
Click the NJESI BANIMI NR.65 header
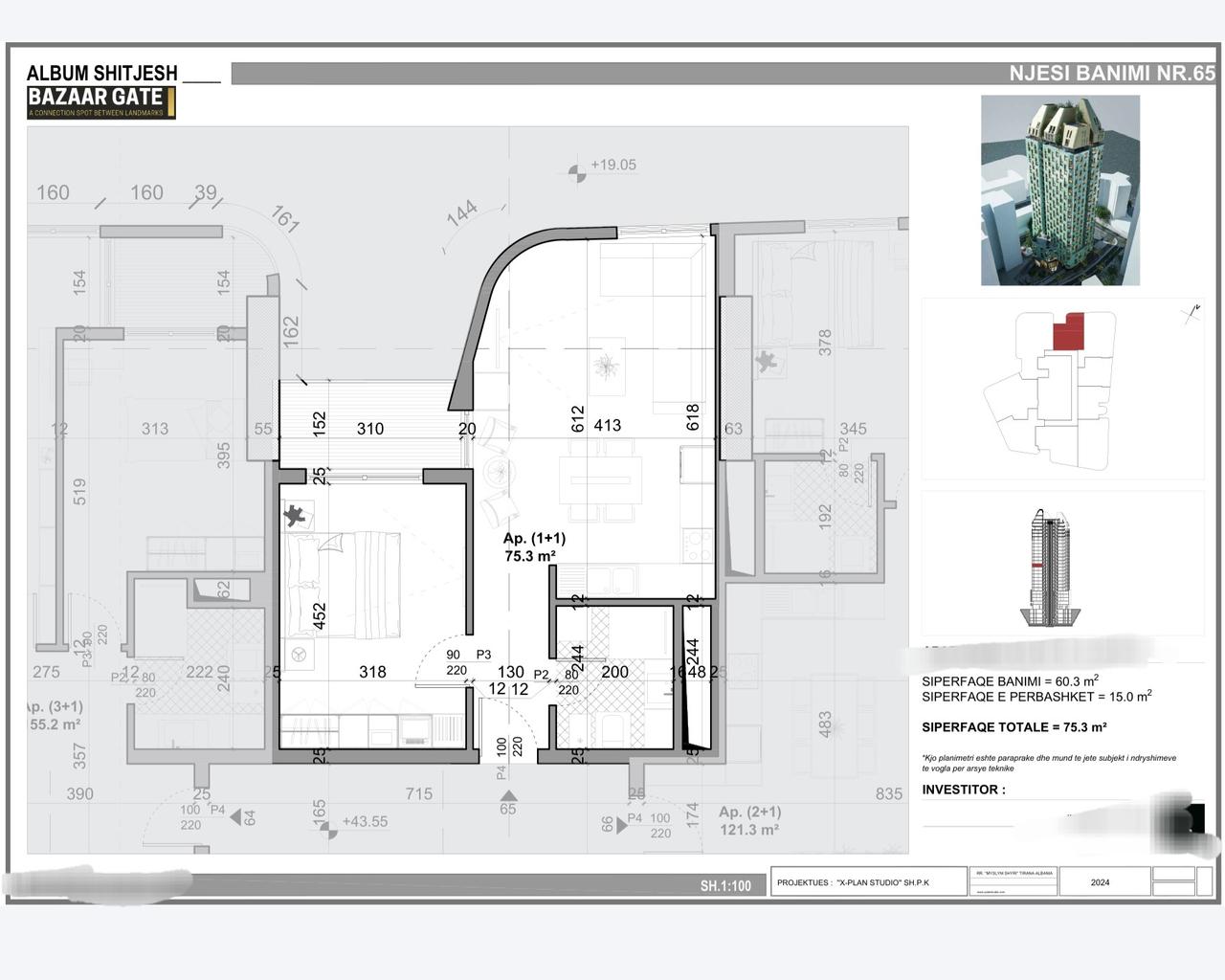pos(1112,74)
